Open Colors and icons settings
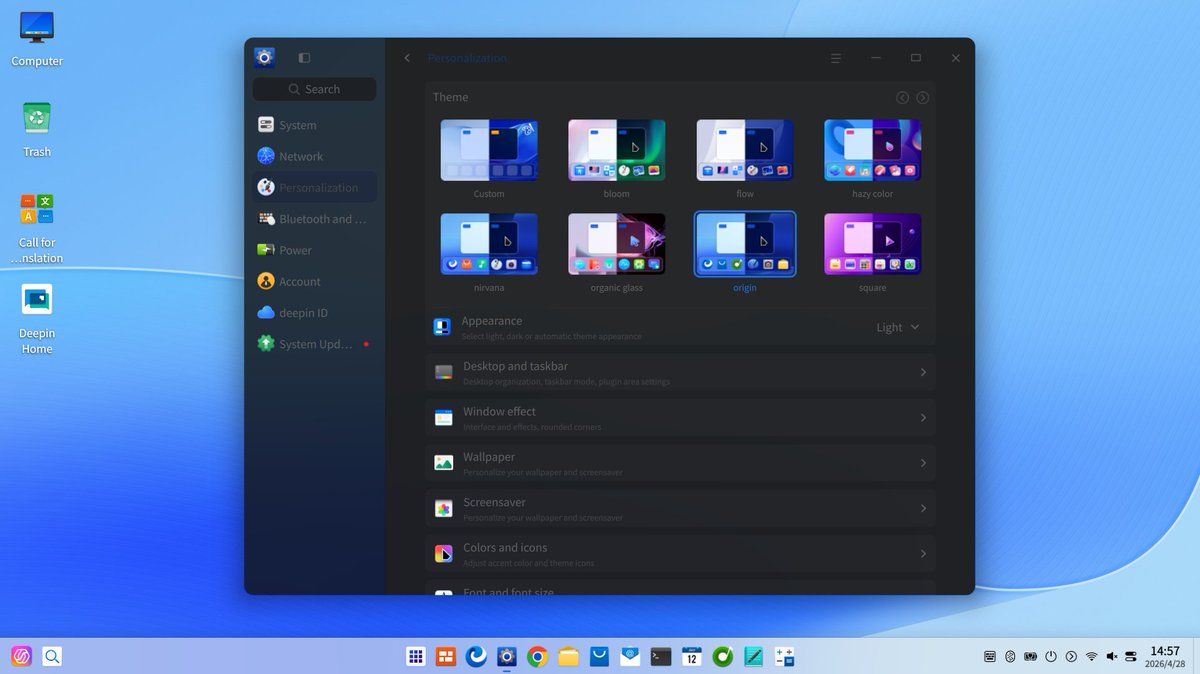Image resolution: width=1200 pixels, height=674 pixels. [681, 553]
